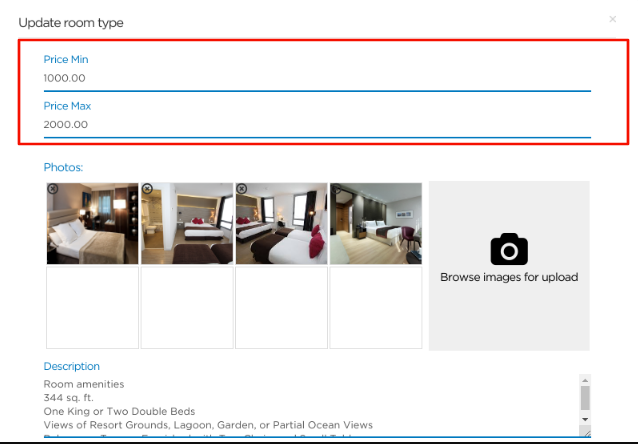Click the 'Views of Resort Grounds' line
This screenshot has height=444, width=638.
pos(208,425)
